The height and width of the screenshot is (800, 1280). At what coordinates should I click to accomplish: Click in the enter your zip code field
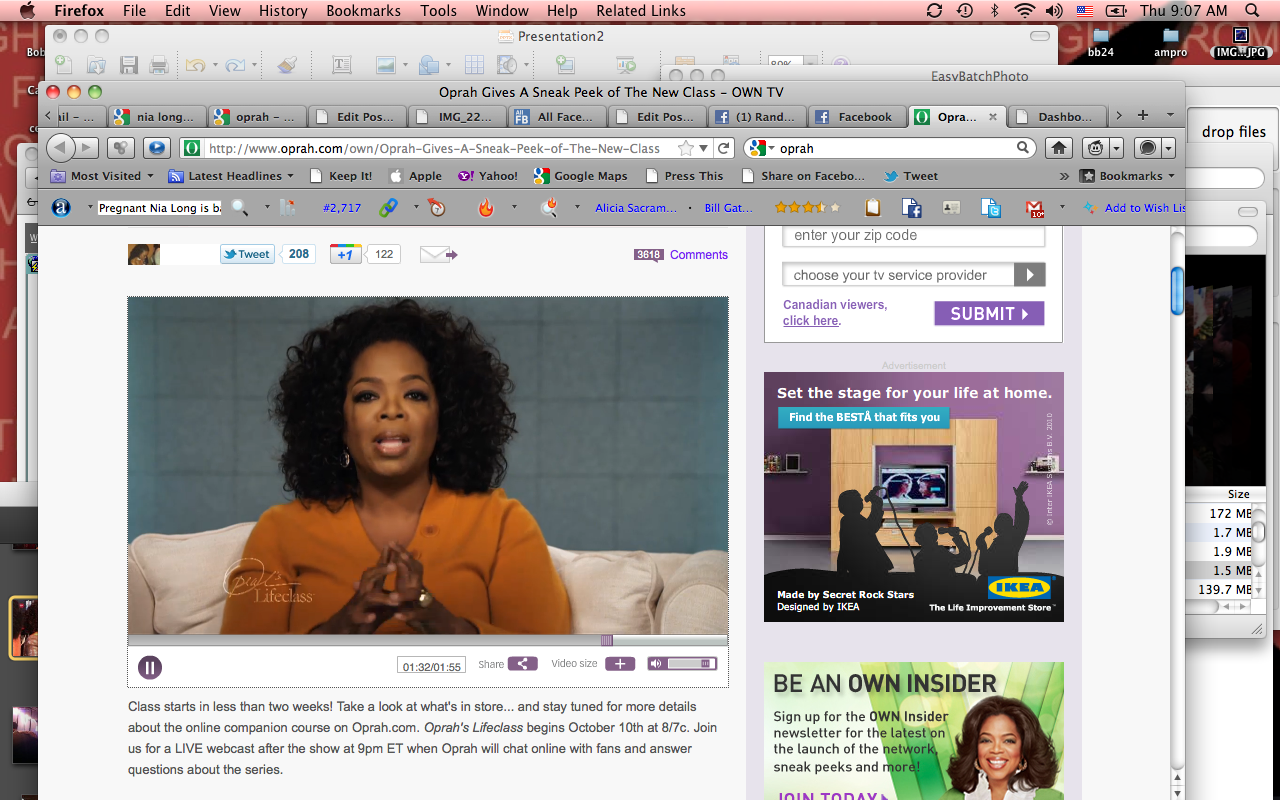tap(913, 236)
